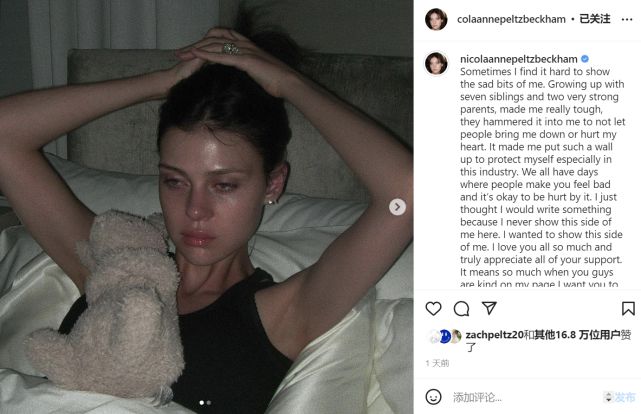Viewport: 641px width, 414px height.
Task: Open header profile avatar picture
Action: pyautogui.click(x=436, y=19)
